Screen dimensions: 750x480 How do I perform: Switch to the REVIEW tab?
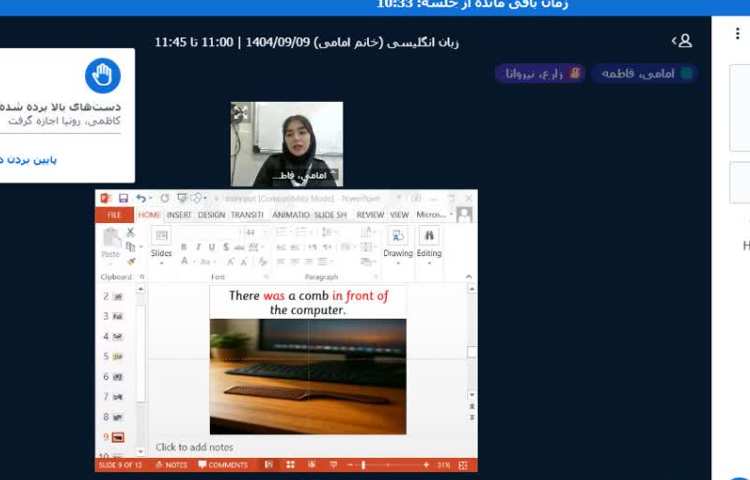(370, 215)
